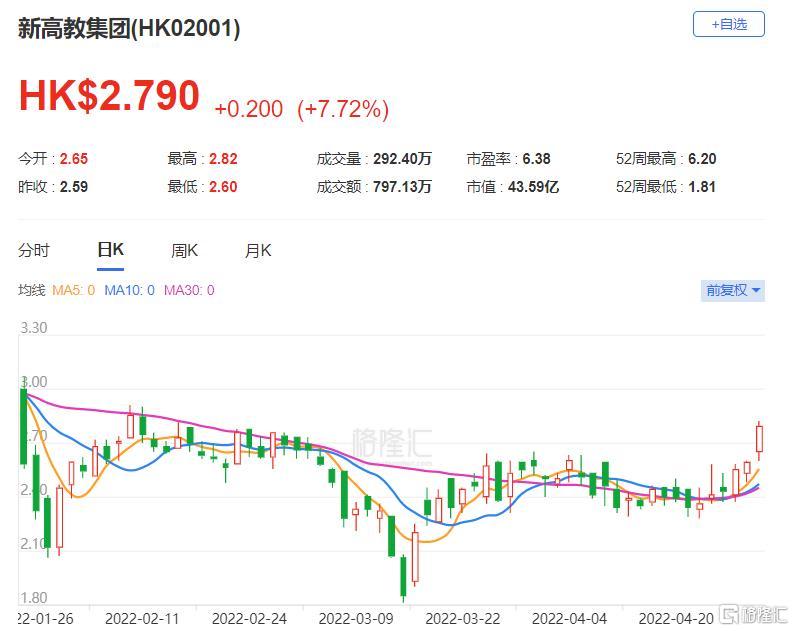Select the 日K daily chart tab
Image resolution: width=794 pixels, height=631 pixels.
click(110, 250)
